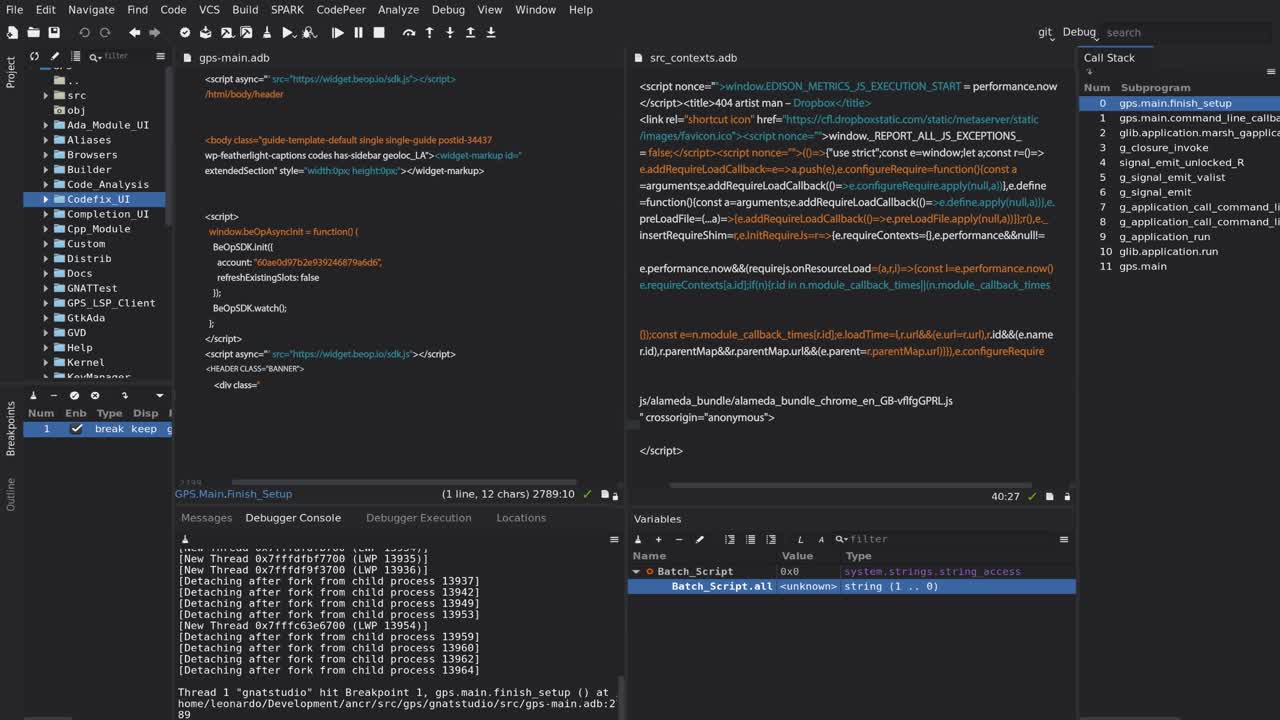The height and width of the screenshot is (720, 1280).
Task: Click the add variable plus icon
Action: pos(658,539)
